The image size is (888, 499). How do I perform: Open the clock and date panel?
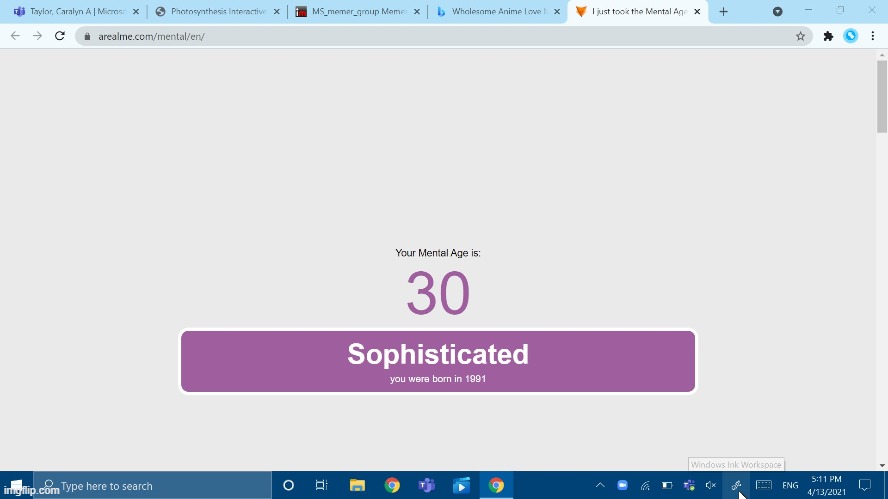(826, 486)
